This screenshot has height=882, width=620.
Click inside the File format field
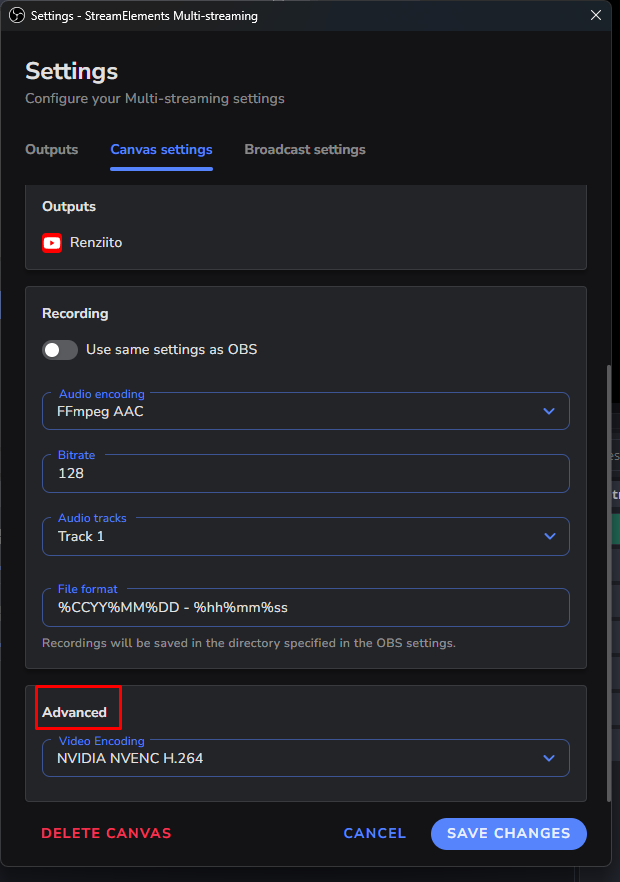click(x=300, y=606)
